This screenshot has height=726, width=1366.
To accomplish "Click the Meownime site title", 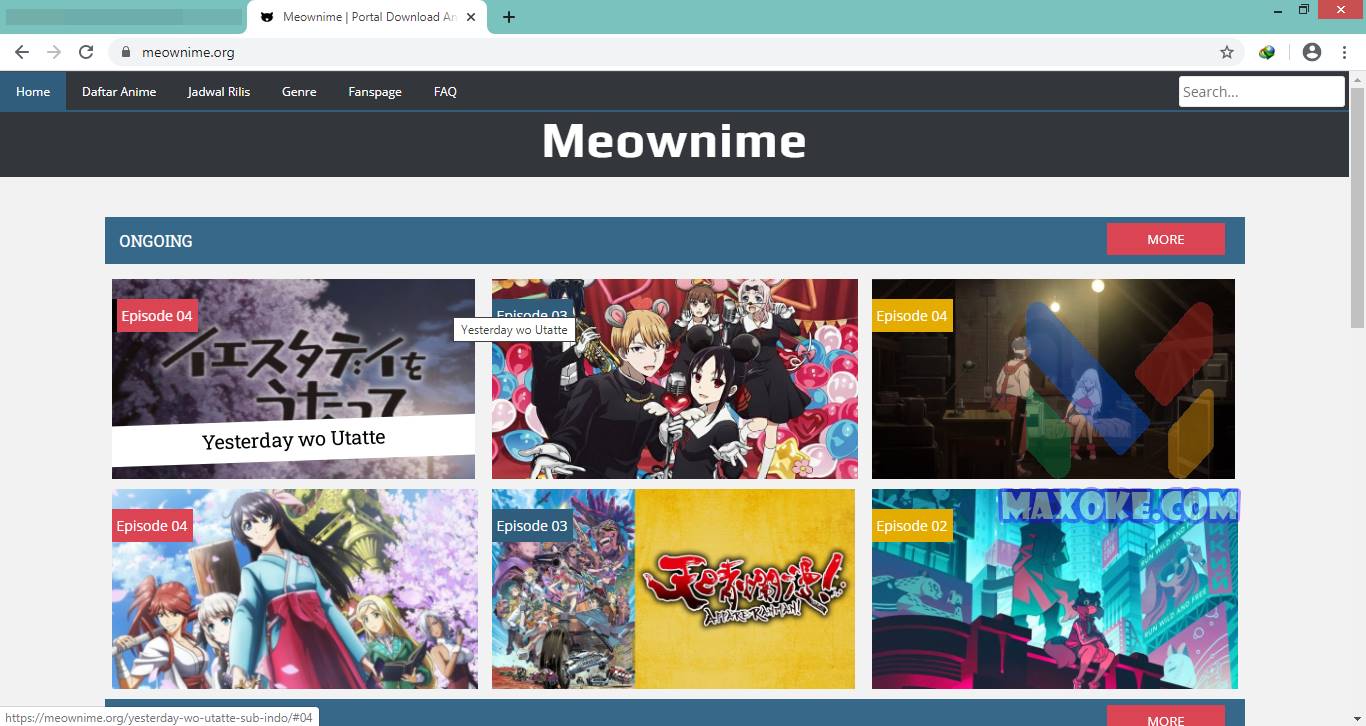I will click(674, 141).
